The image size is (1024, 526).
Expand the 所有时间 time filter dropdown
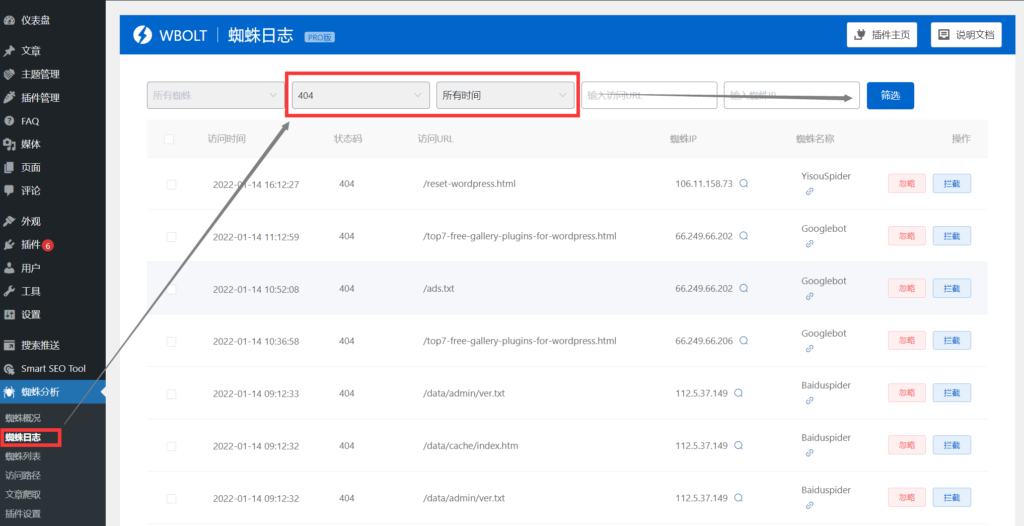coord(505,95)
